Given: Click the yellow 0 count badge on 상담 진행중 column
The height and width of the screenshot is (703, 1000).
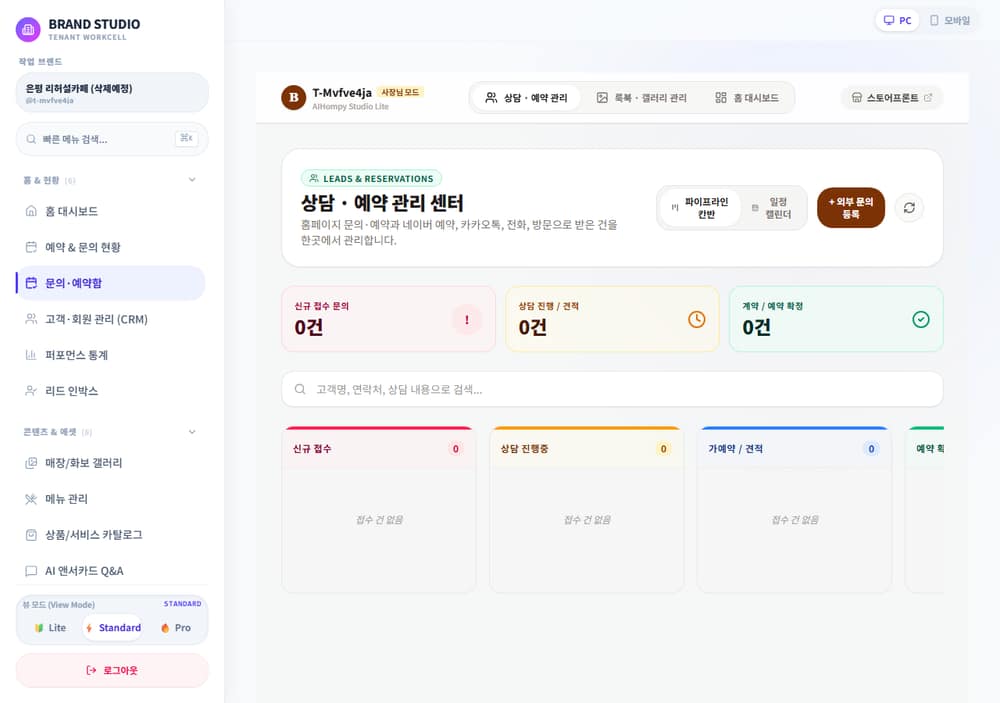Looking at the screenshot, I should pos(663,449).
